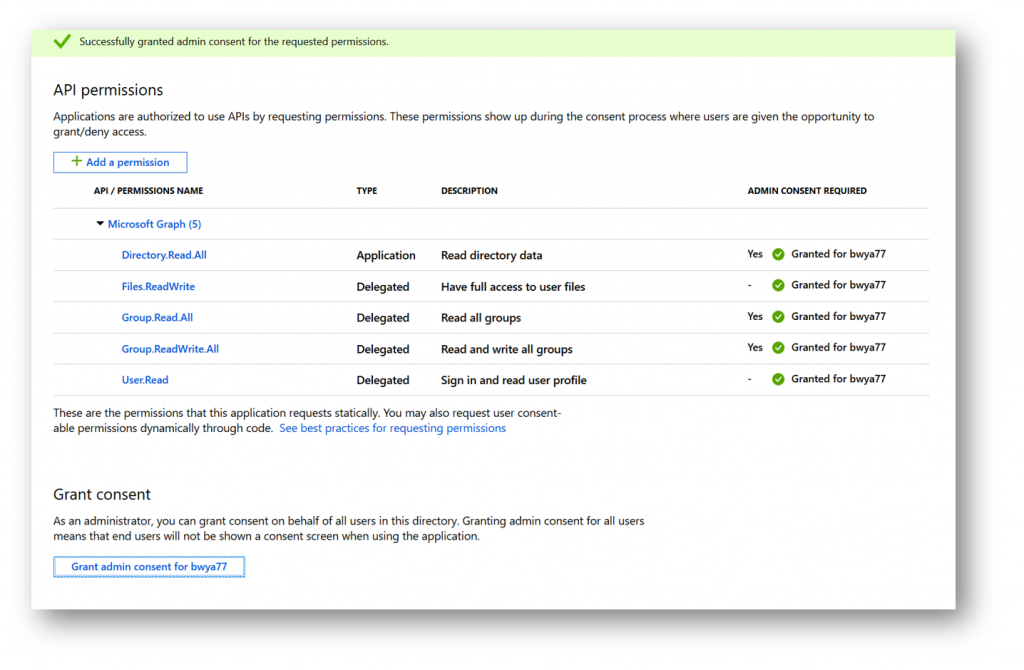Click the API permissions heading
The image size is (1024, 670).
(108, 90)
